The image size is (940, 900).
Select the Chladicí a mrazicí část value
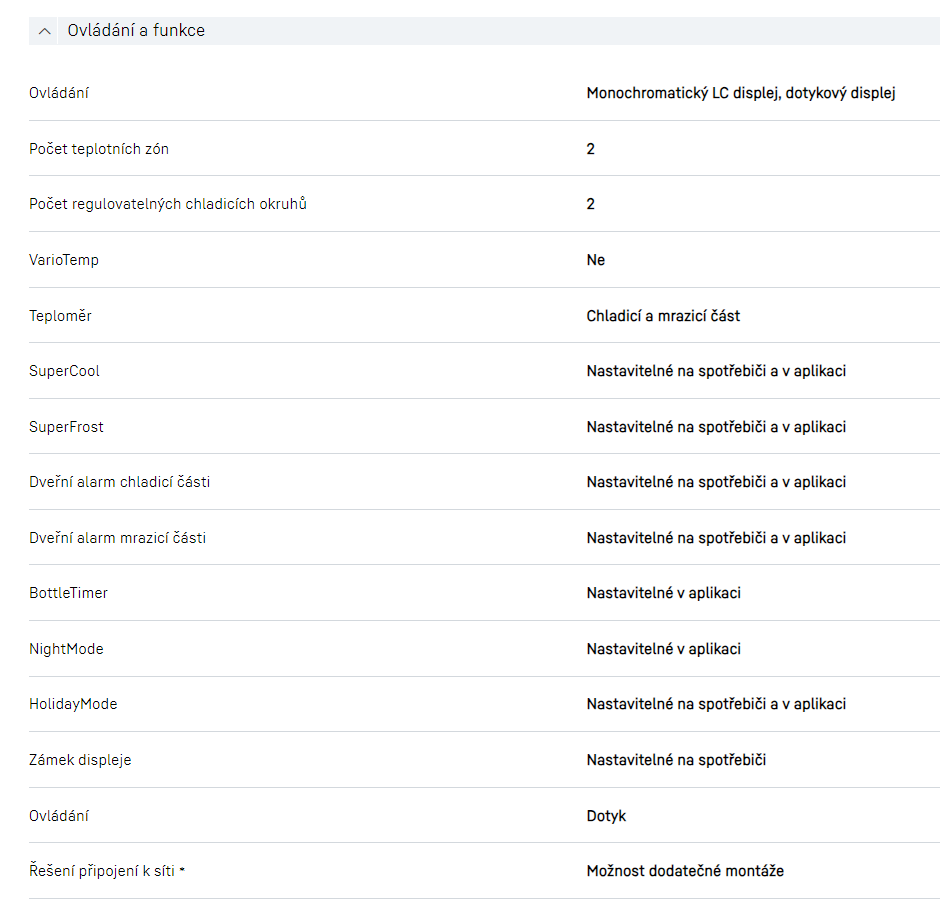[663, 316]
